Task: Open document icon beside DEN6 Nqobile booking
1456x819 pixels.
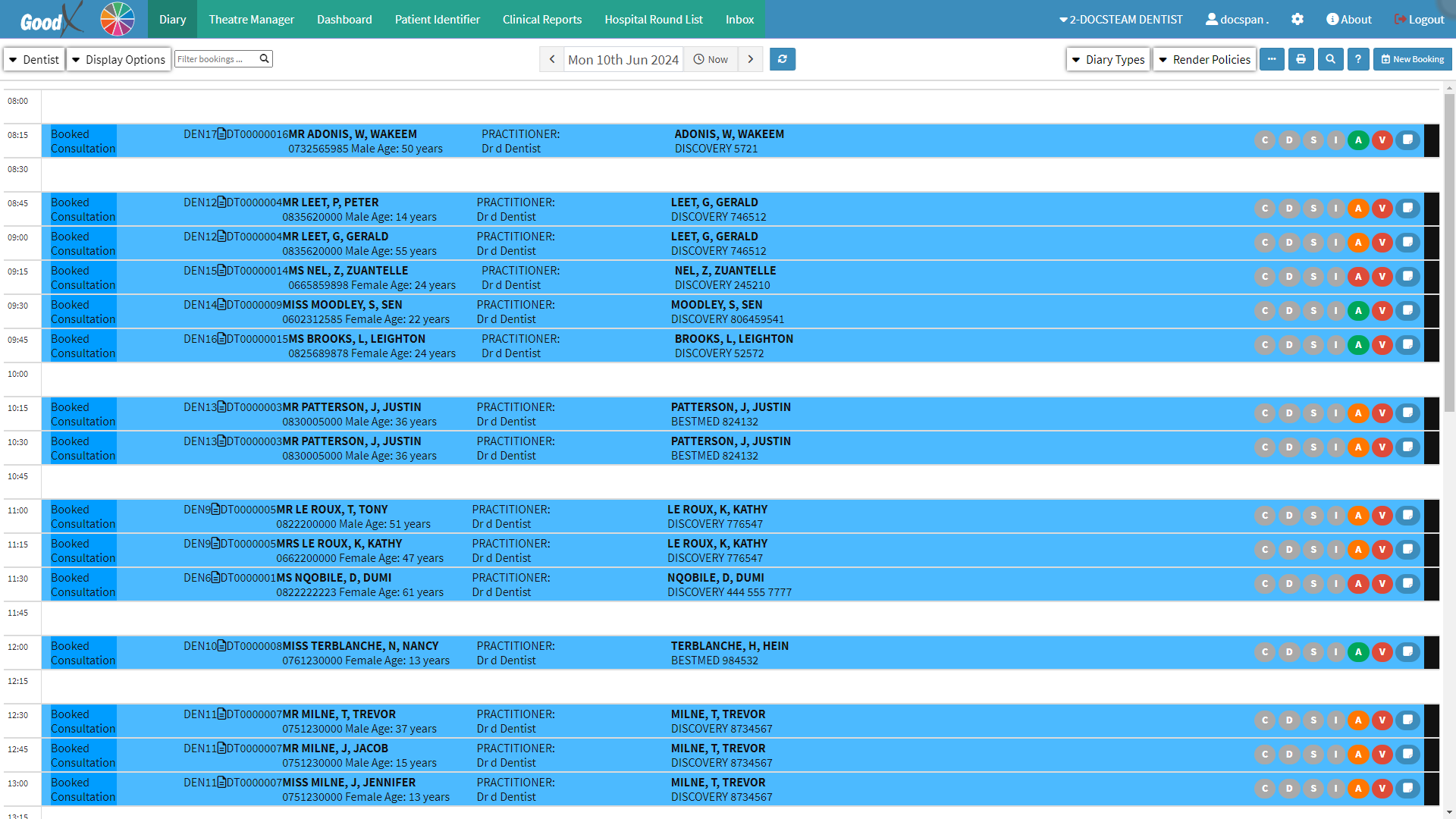Action: pos(215,578)
